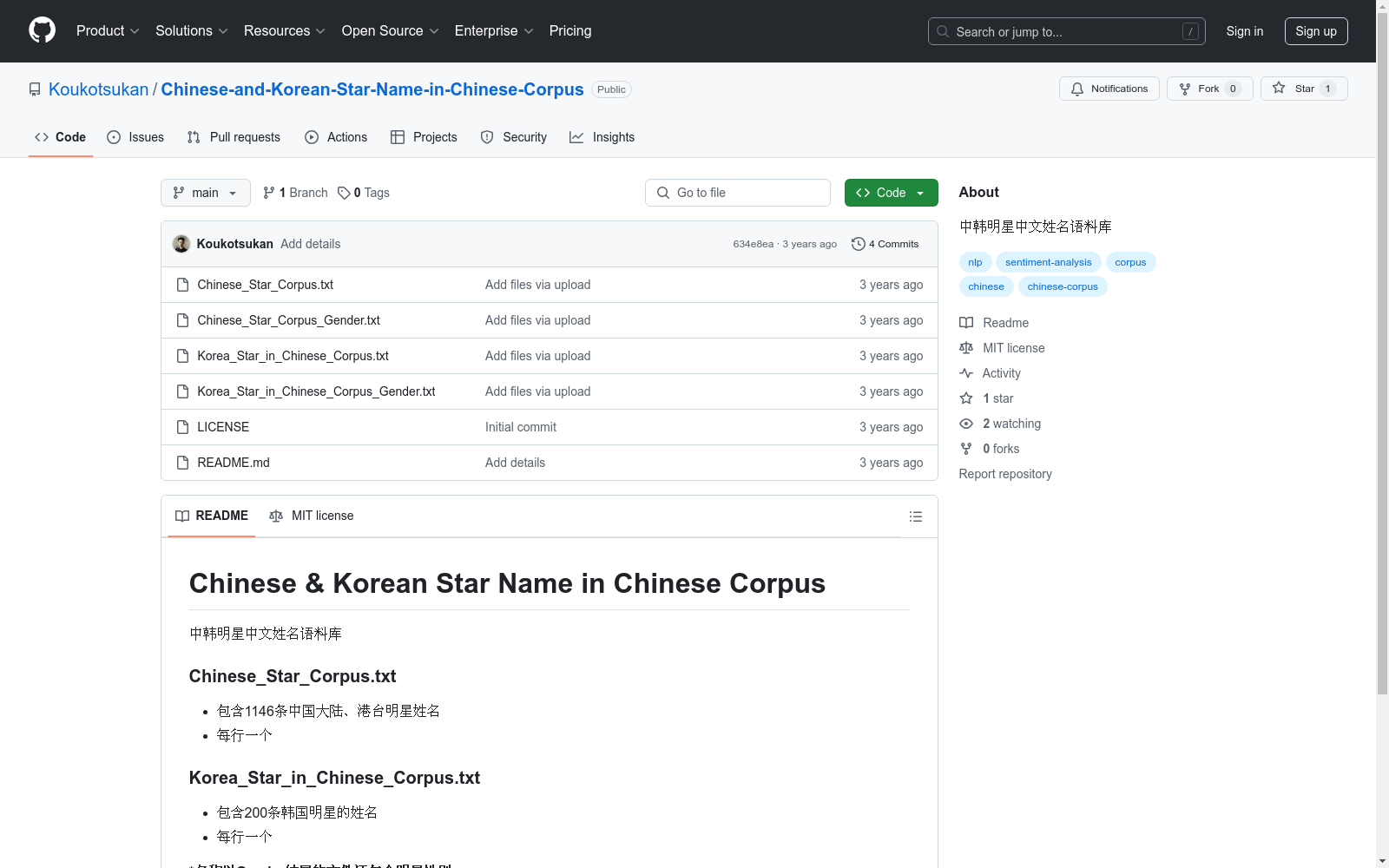Viewport: 1389px width, 868px height.
Task: Expand the Enterprise menu
Action: click(494, 30)
